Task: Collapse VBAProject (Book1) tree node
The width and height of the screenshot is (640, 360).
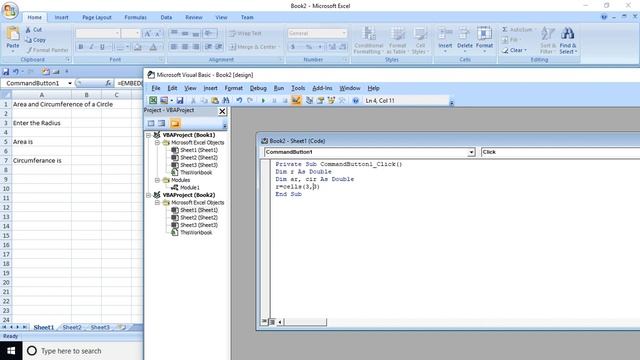Action: [149, 135]
